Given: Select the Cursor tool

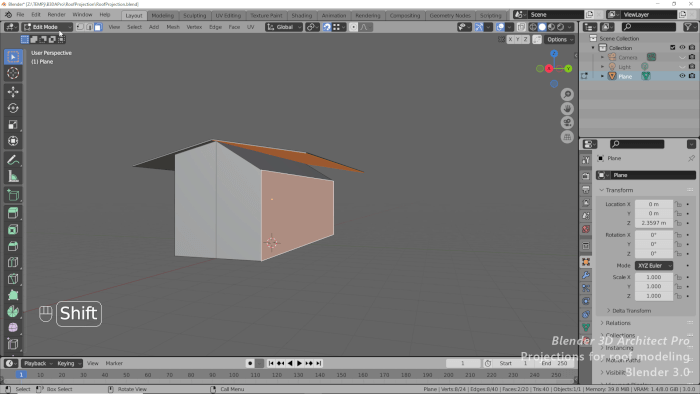Looking at the screenshot, I should tap(13, 73).
